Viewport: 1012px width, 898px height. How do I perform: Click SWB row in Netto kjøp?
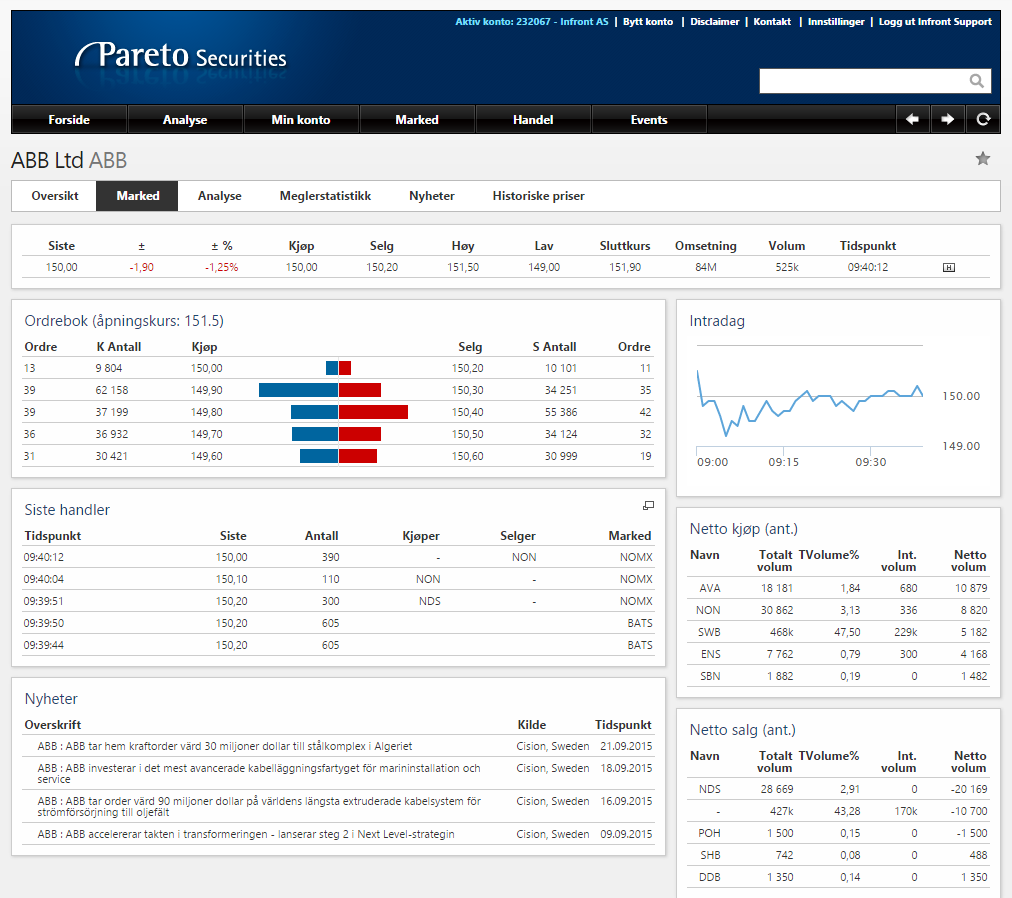[838, 632]
